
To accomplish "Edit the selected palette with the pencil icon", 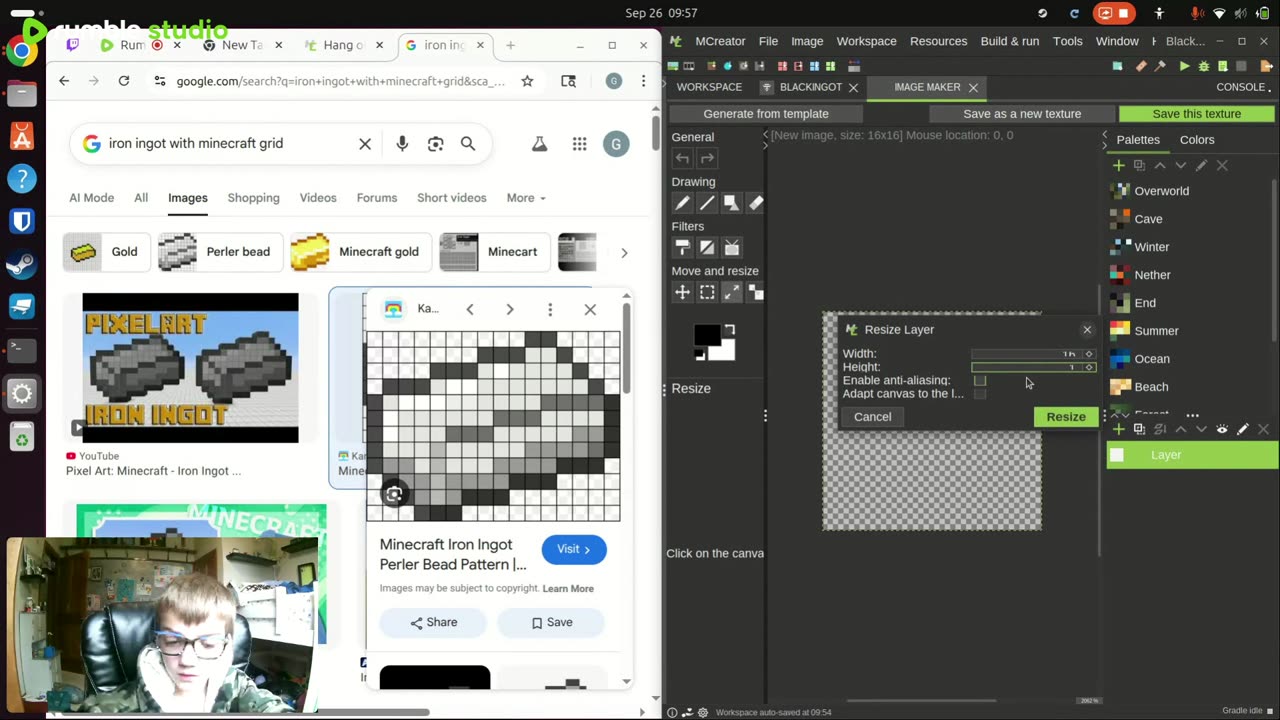I will click(x=1201, y=165).
